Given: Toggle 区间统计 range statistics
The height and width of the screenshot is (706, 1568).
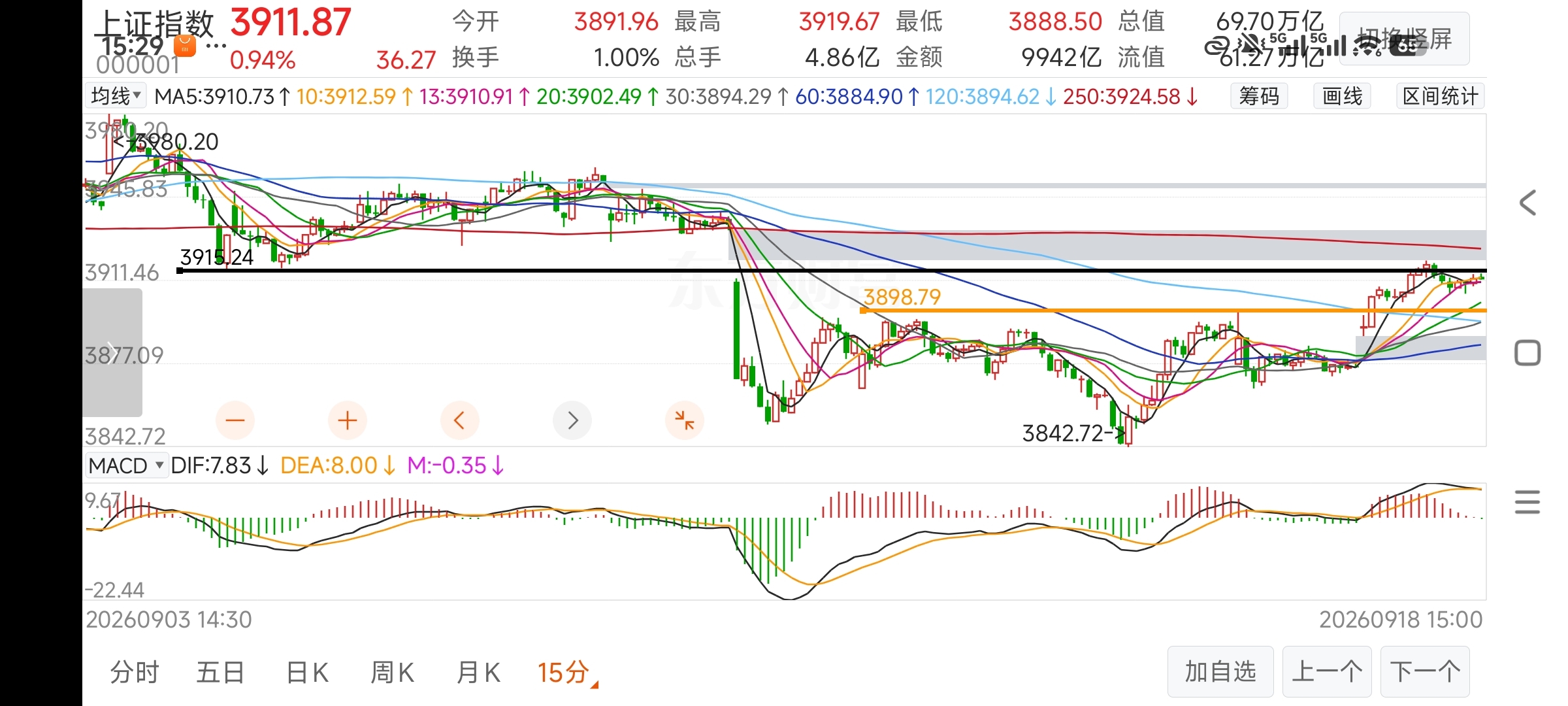Looking at the screenshot, I should pyautogui.click(x=1440, y=96).
